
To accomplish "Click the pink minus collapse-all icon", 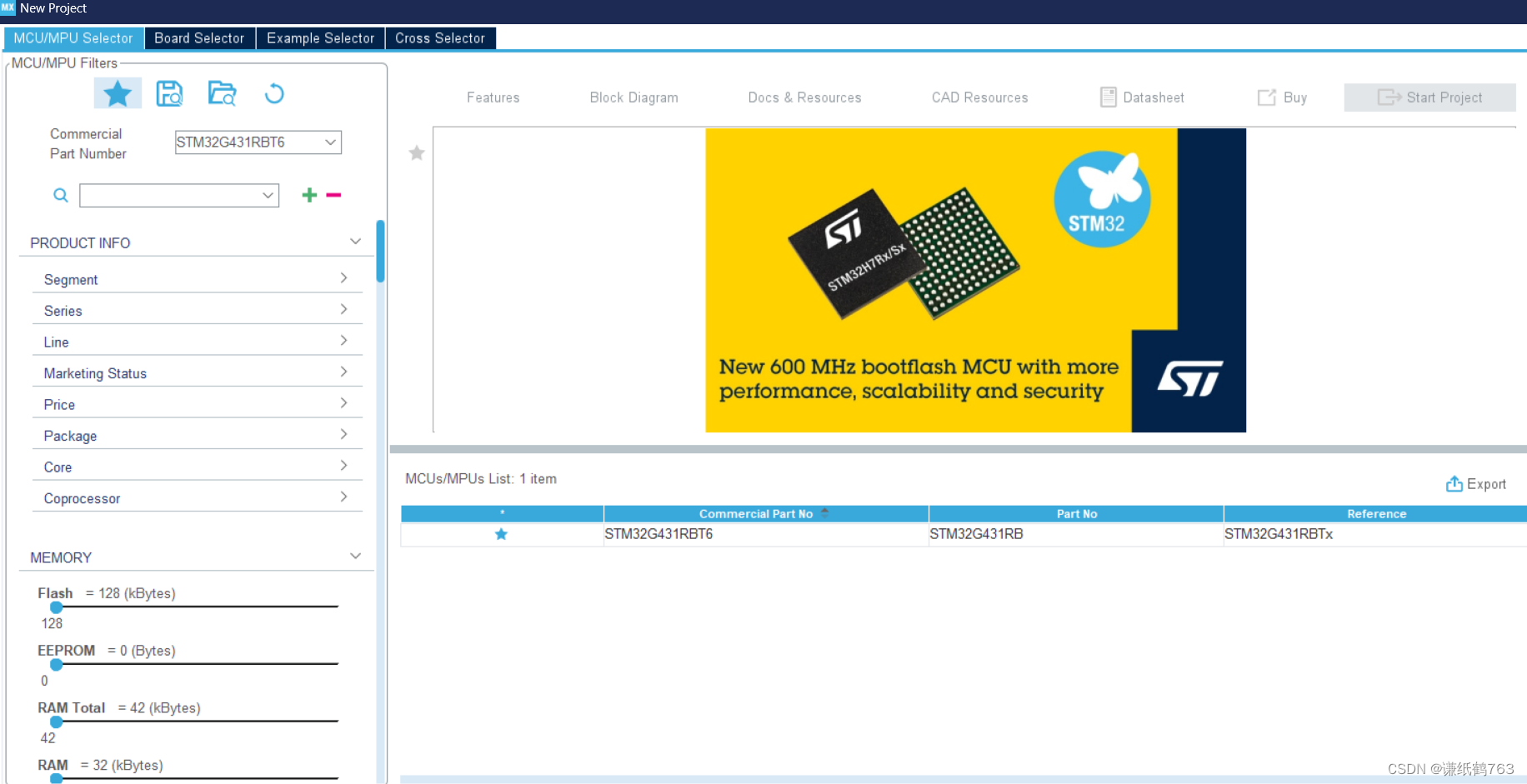I will tap(333, 195).
